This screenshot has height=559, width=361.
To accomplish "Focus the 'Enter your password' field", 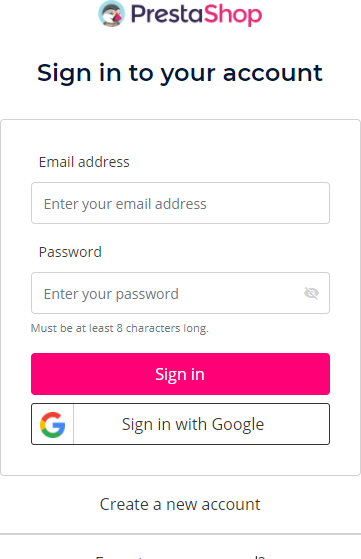I will click(180, 293).
